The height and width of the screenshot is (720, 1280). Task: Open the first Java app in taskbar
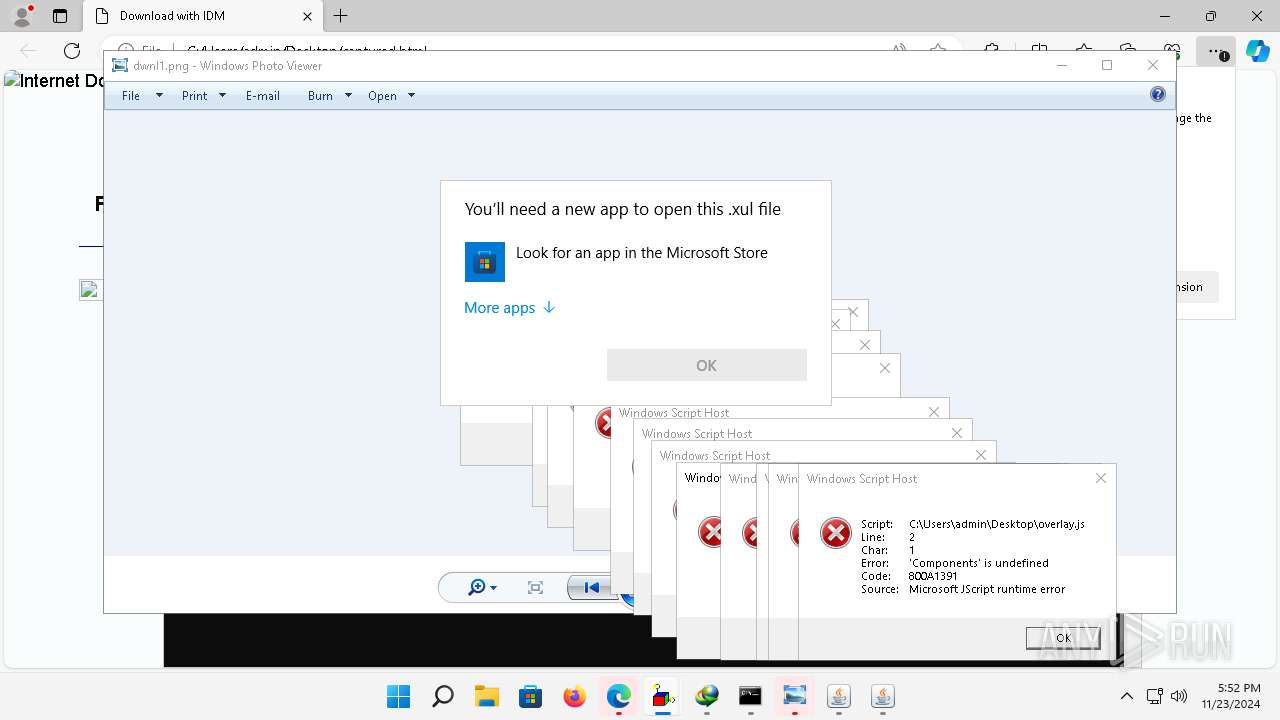(x=839, y=696)
